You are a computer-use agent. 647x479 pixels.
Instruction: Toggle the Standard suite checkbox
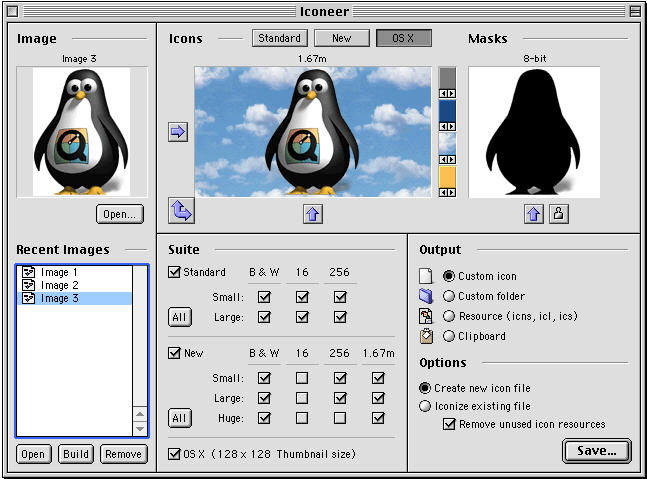(x=175, y=272)
